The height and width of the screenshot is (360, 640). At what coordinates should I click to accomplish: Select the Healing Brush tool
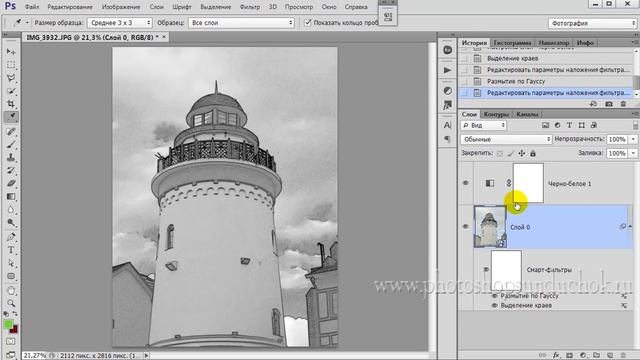pyautogui.click(x=11, y=131)
